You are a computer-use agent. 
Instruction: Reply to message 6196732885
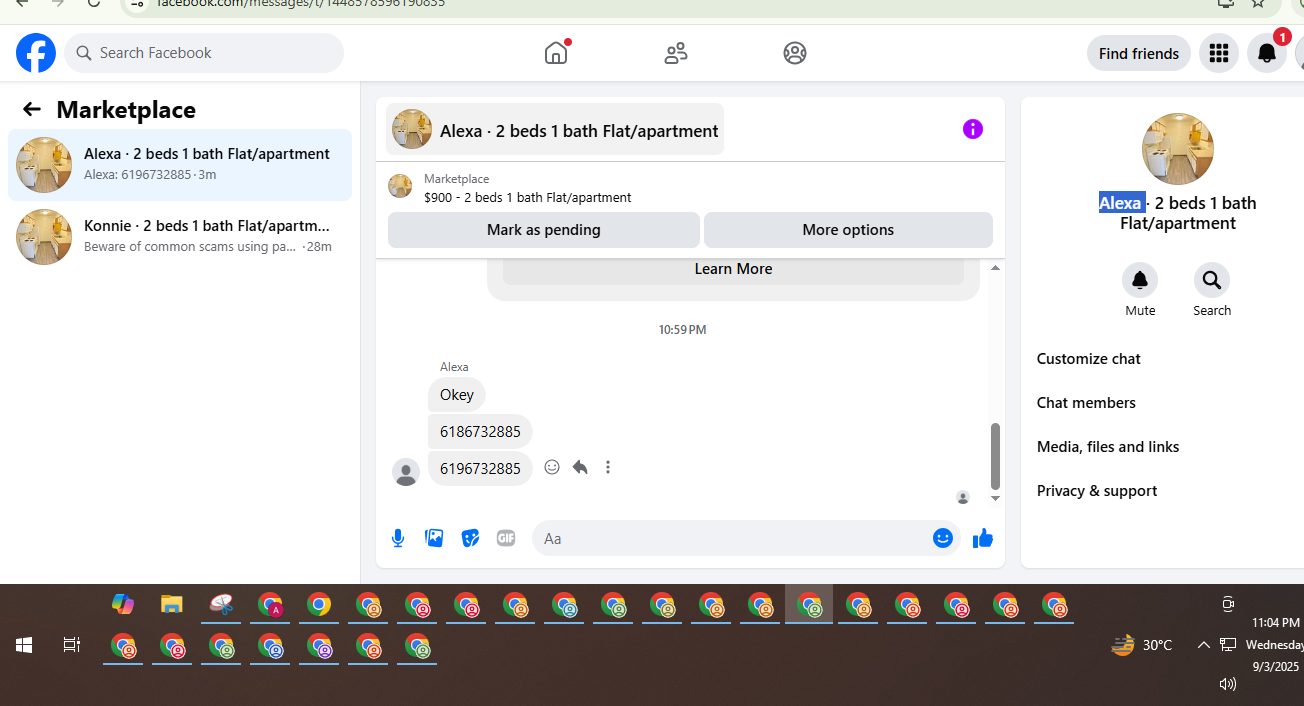point(580,467)
